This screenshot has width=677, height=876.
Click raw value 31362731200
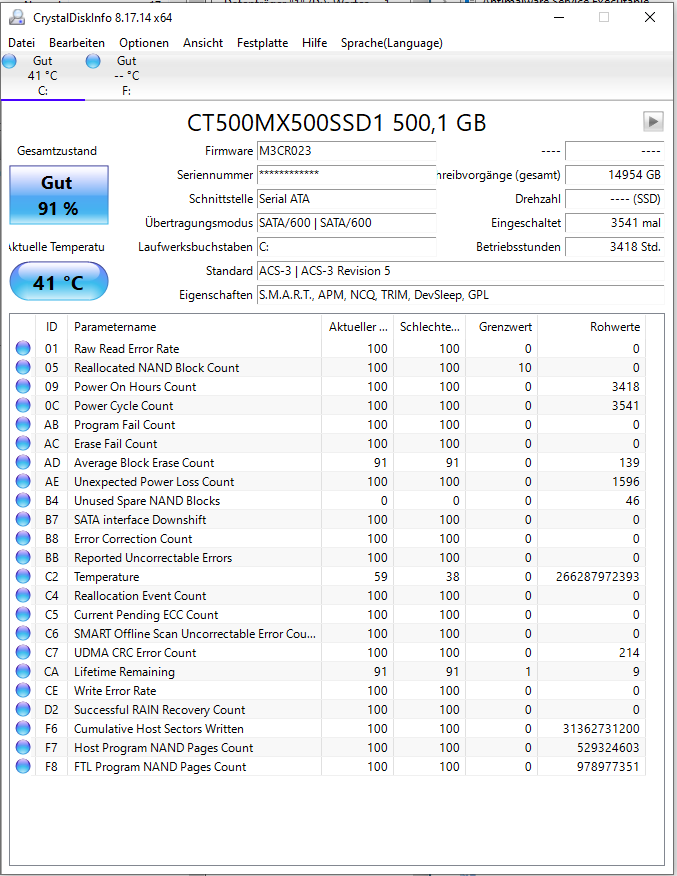click(601, 729)
